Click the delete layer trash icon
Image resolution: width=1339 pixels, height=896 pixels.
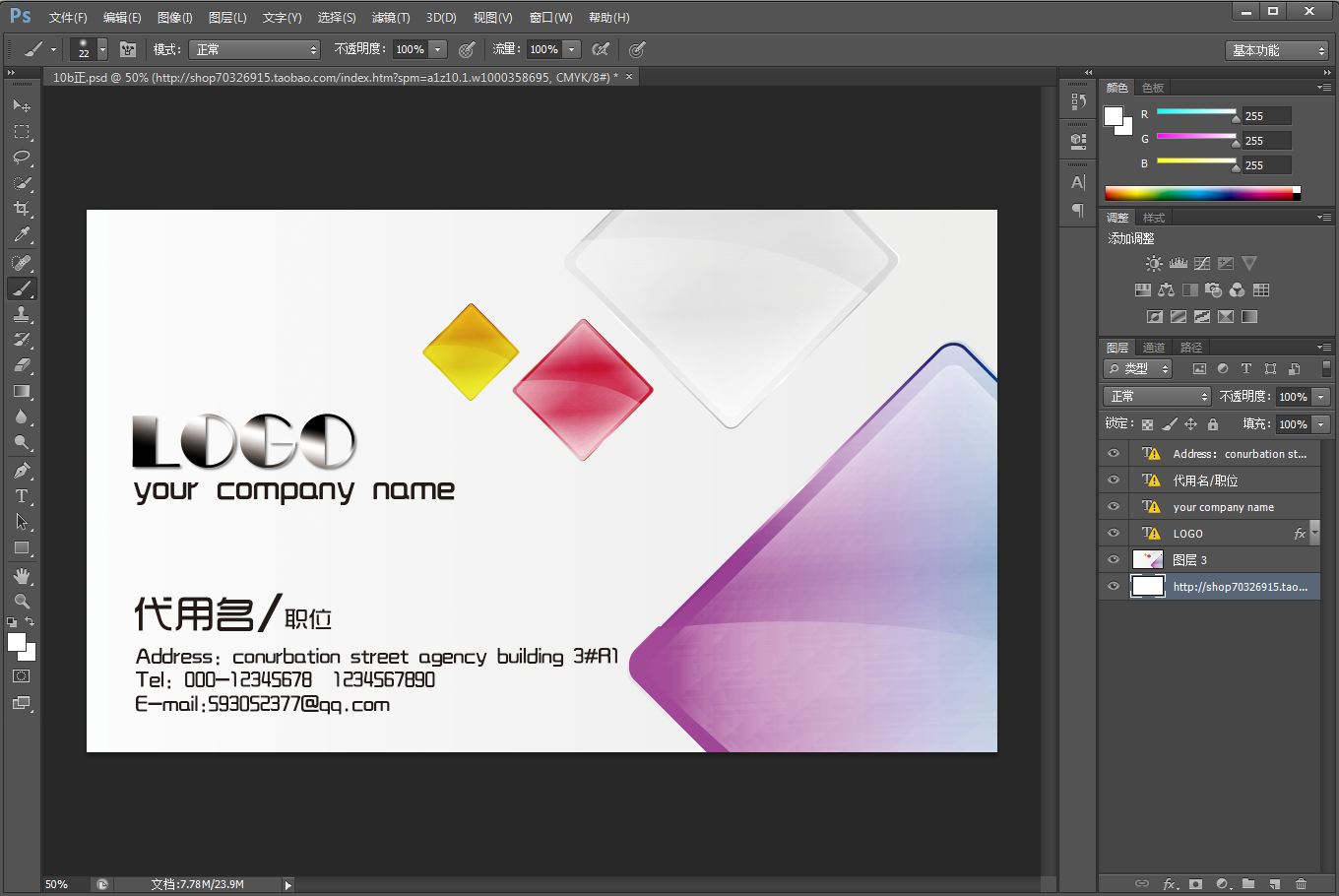pyautogui.click(x=1301, y=884)
